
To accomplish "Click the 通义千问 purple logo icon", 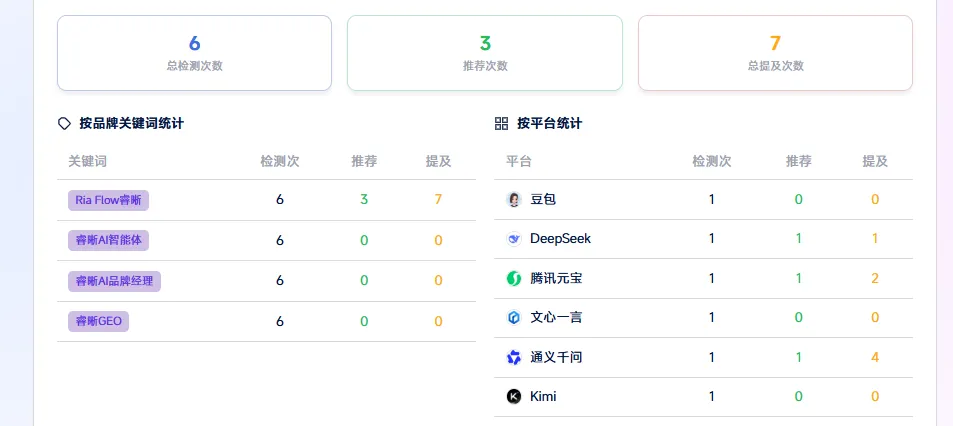I will (514, 357).
